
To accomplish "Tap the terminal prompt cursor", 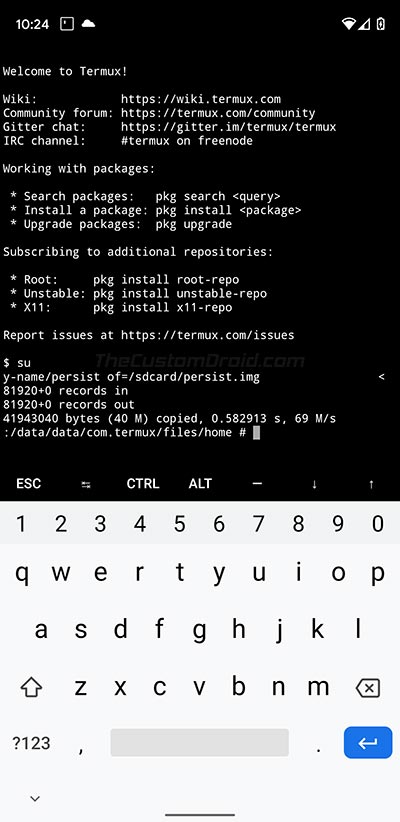I will pos(256,432).
